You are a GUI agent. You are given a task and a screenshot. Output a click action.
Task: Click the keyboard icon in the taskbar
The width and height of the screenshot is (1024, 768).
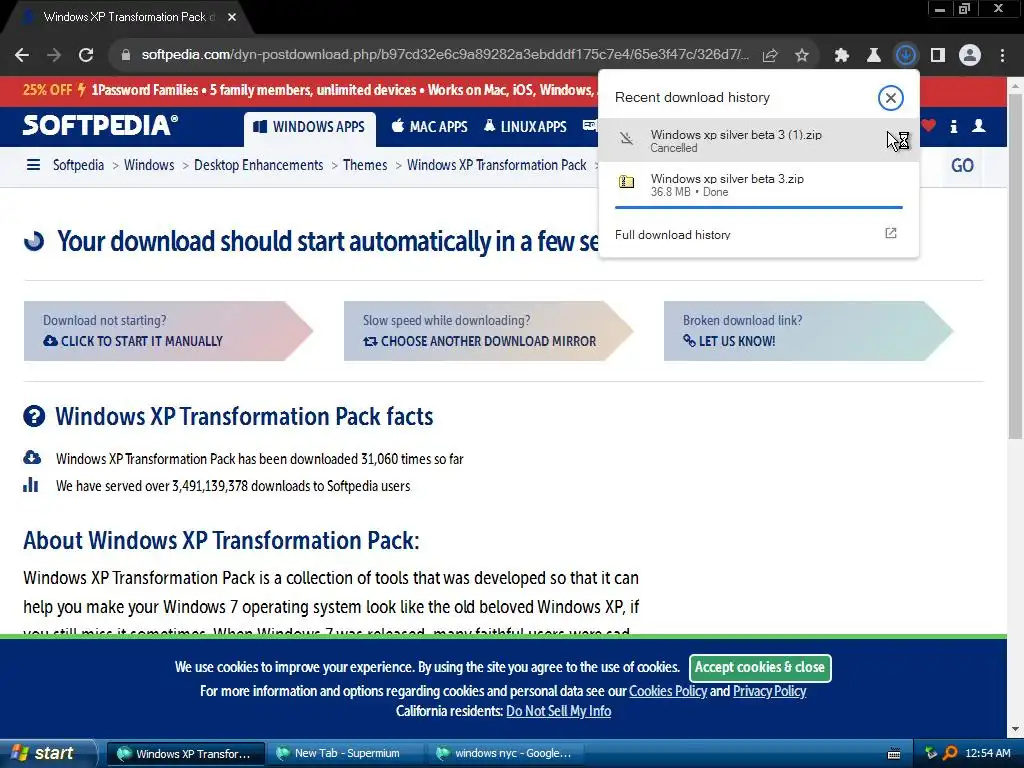click(x=894, y=754)
